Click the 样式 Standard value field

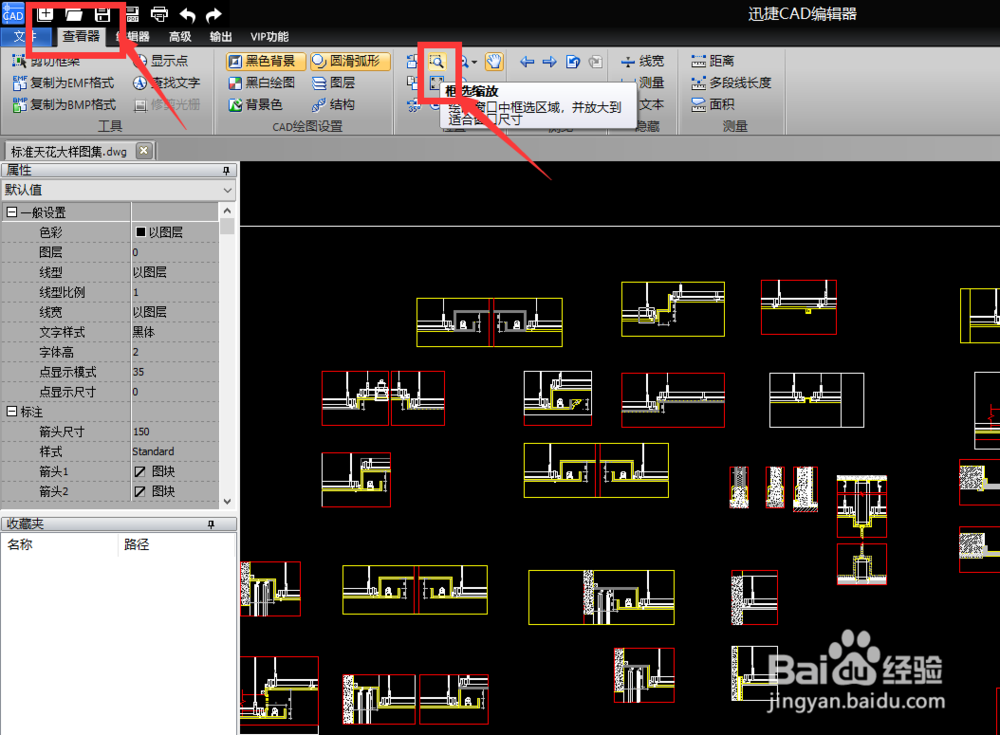(x=175, y=452)
